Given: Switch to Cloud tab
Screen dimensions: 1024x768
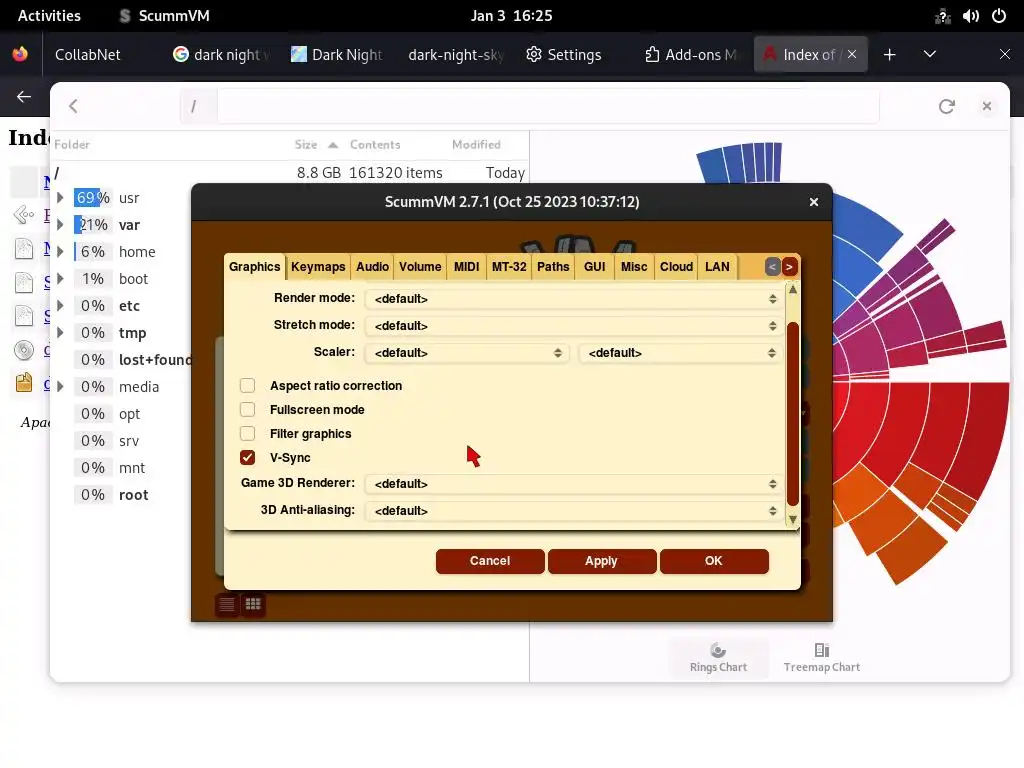Looking at the screenshot, I should click(x=676, y=266).
